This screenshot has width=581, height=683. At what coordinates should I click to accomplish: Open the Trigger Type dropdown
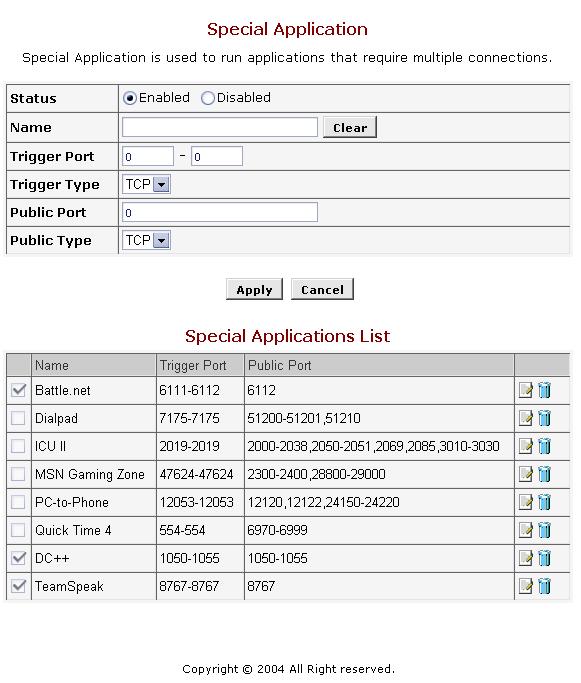click(x=146, y=184)
